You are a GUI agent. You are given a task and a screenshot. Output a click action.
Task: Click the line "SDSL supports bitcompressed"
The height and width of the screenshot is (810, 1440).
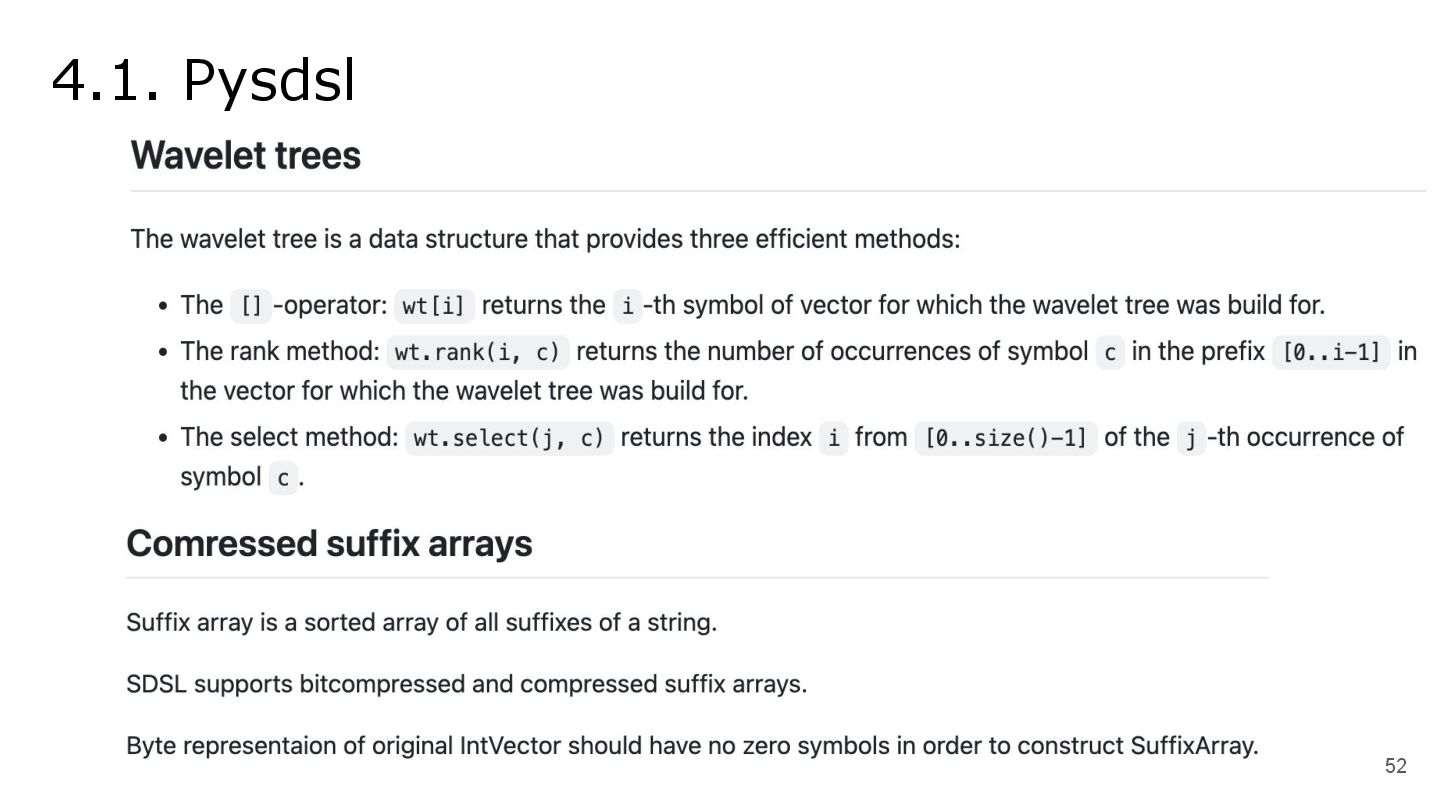(x=466, y=685)
